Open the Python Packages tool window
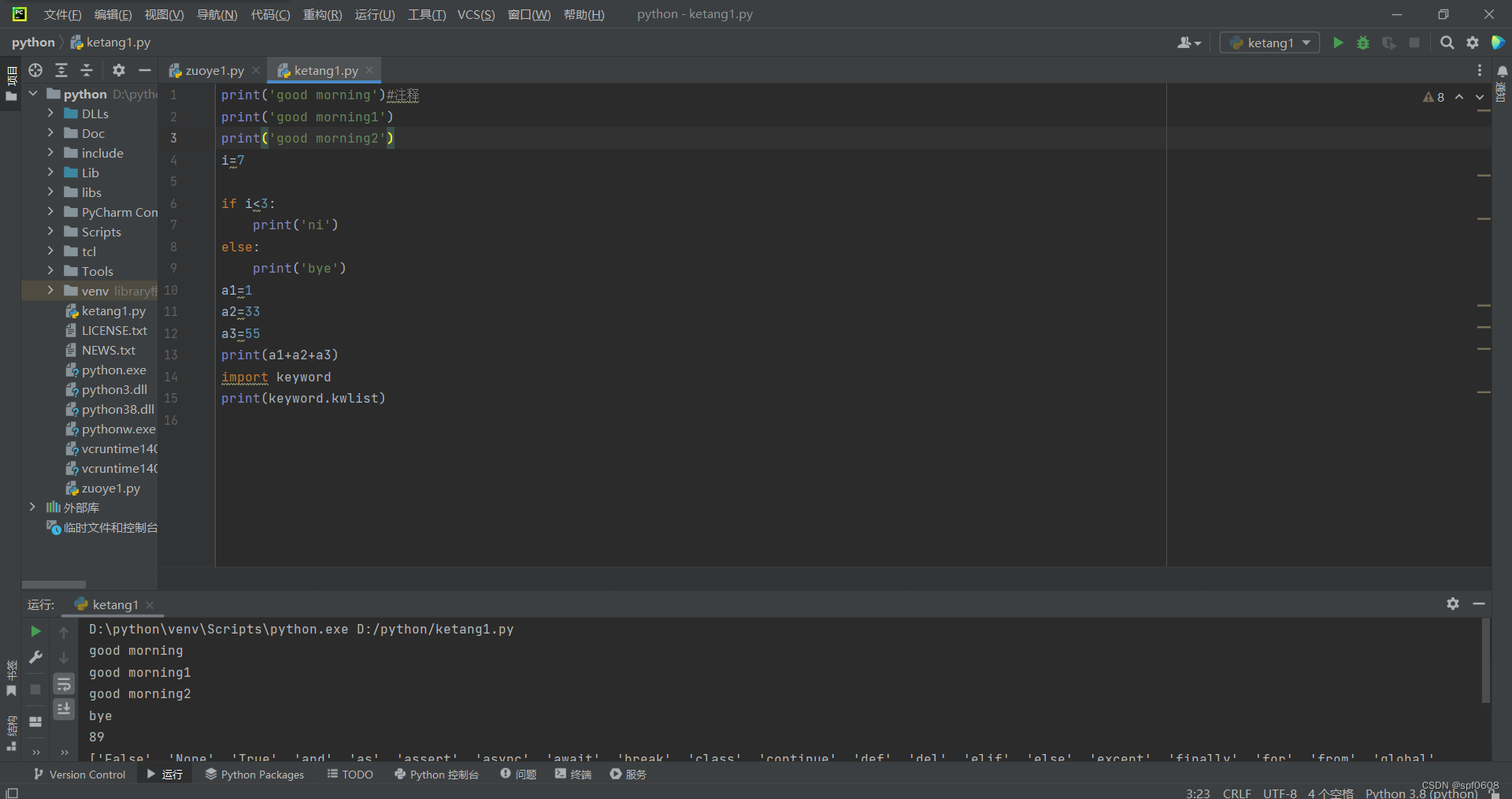Viewport: 1512px width, 799px height. point(254,775)
